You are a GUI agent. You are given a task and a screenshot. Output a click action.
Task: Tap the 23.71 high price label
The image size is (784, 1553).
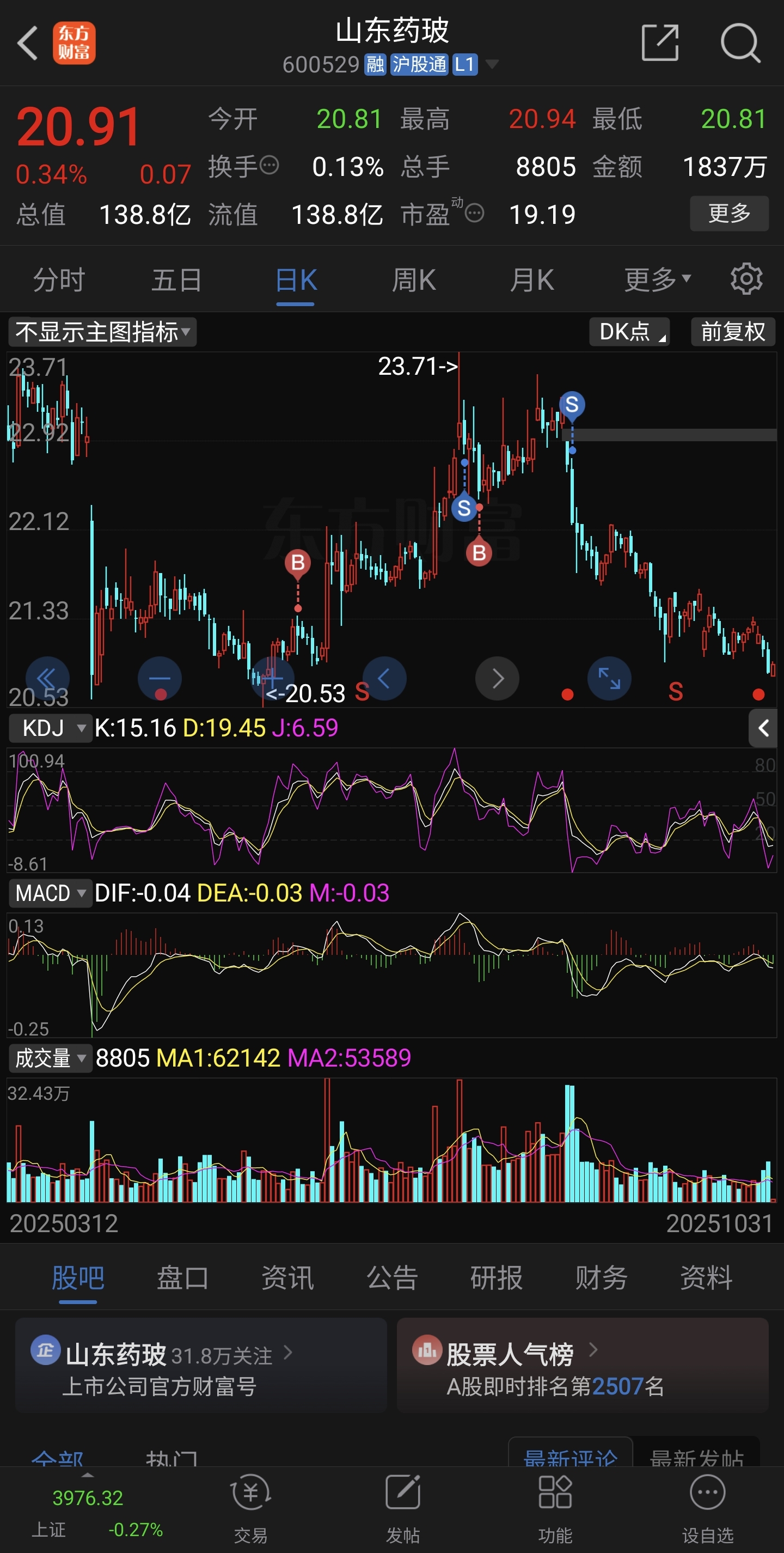[418, 366]
